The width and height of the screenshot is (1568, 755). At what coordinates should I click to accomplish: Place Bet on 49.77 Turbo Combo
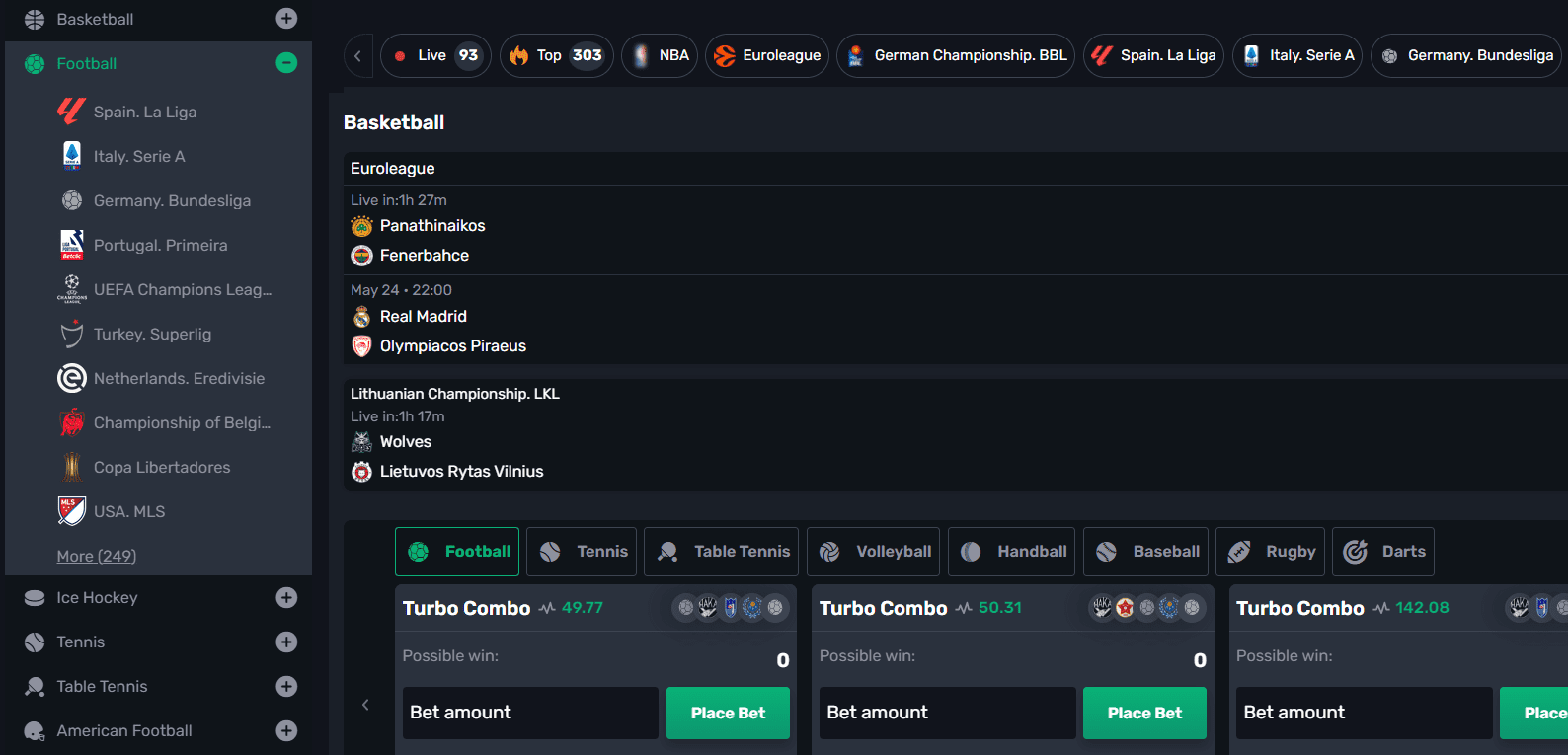click(728, 713)
